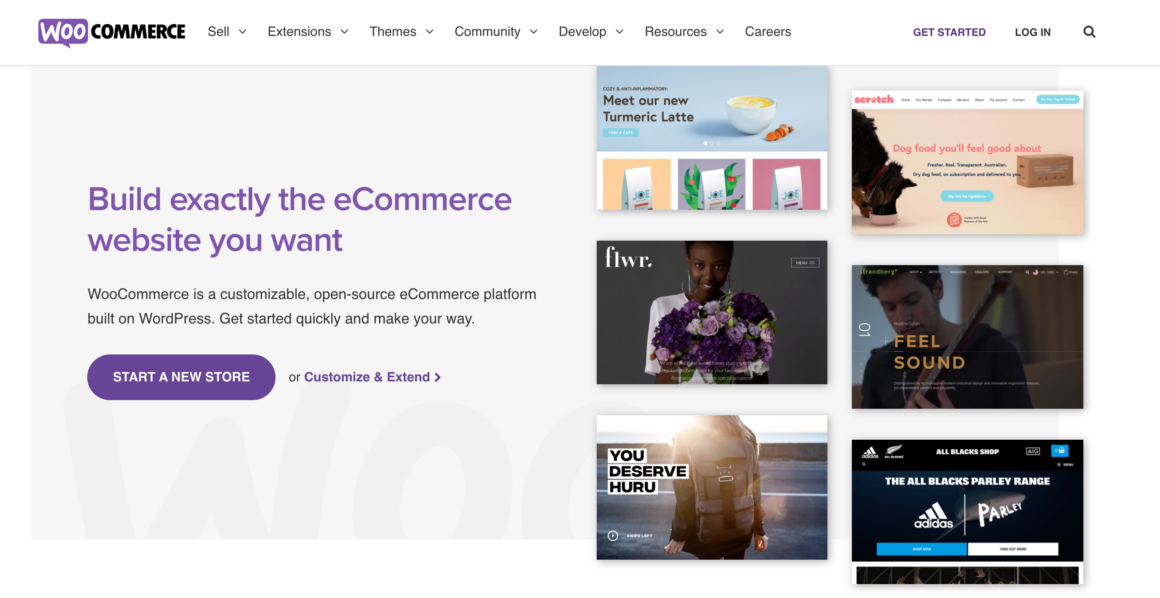Expand the Extensions dropdown arrow
The height and width of the screenshot is (598, 1160).
[344, 32]
